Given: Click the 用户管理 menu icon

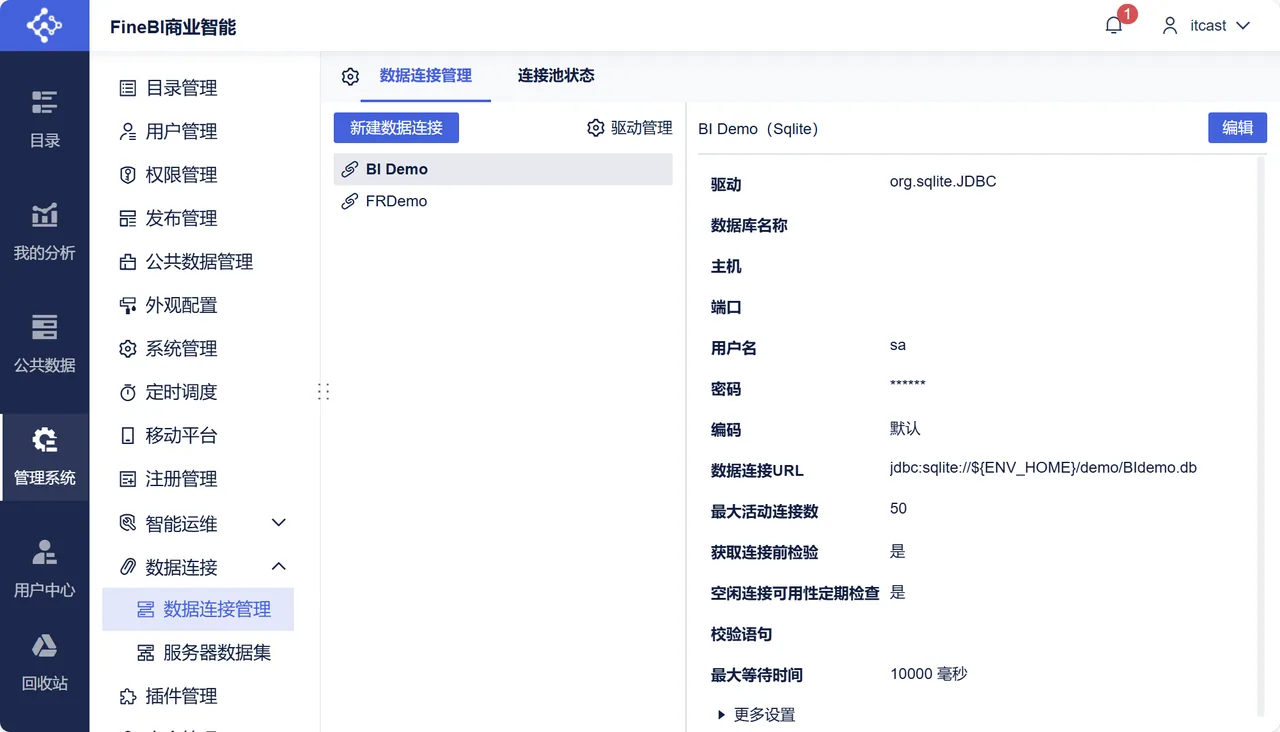Looking at the screenshot, I should [128, 131].
